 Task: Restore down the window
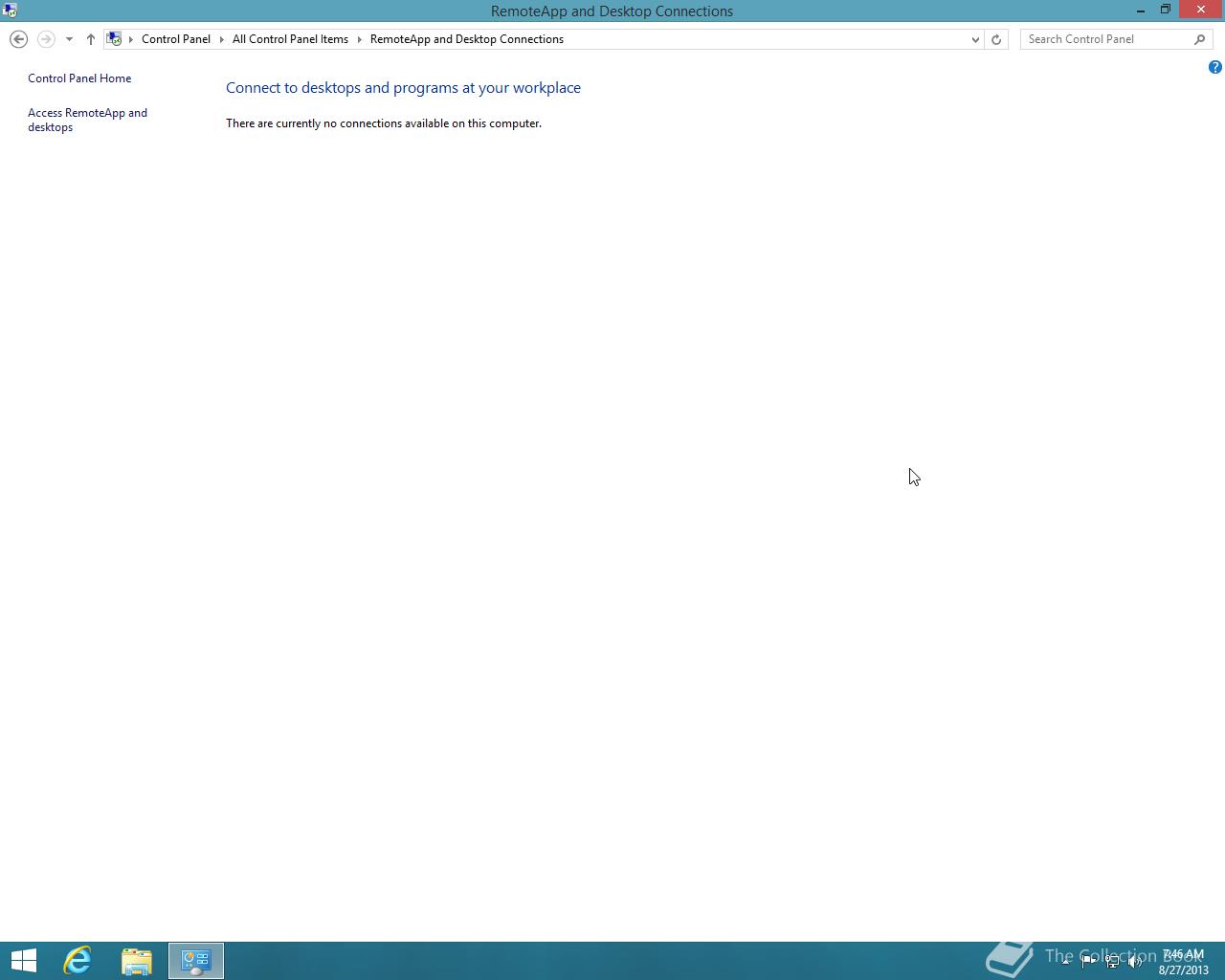click(x=1166, y=11)
